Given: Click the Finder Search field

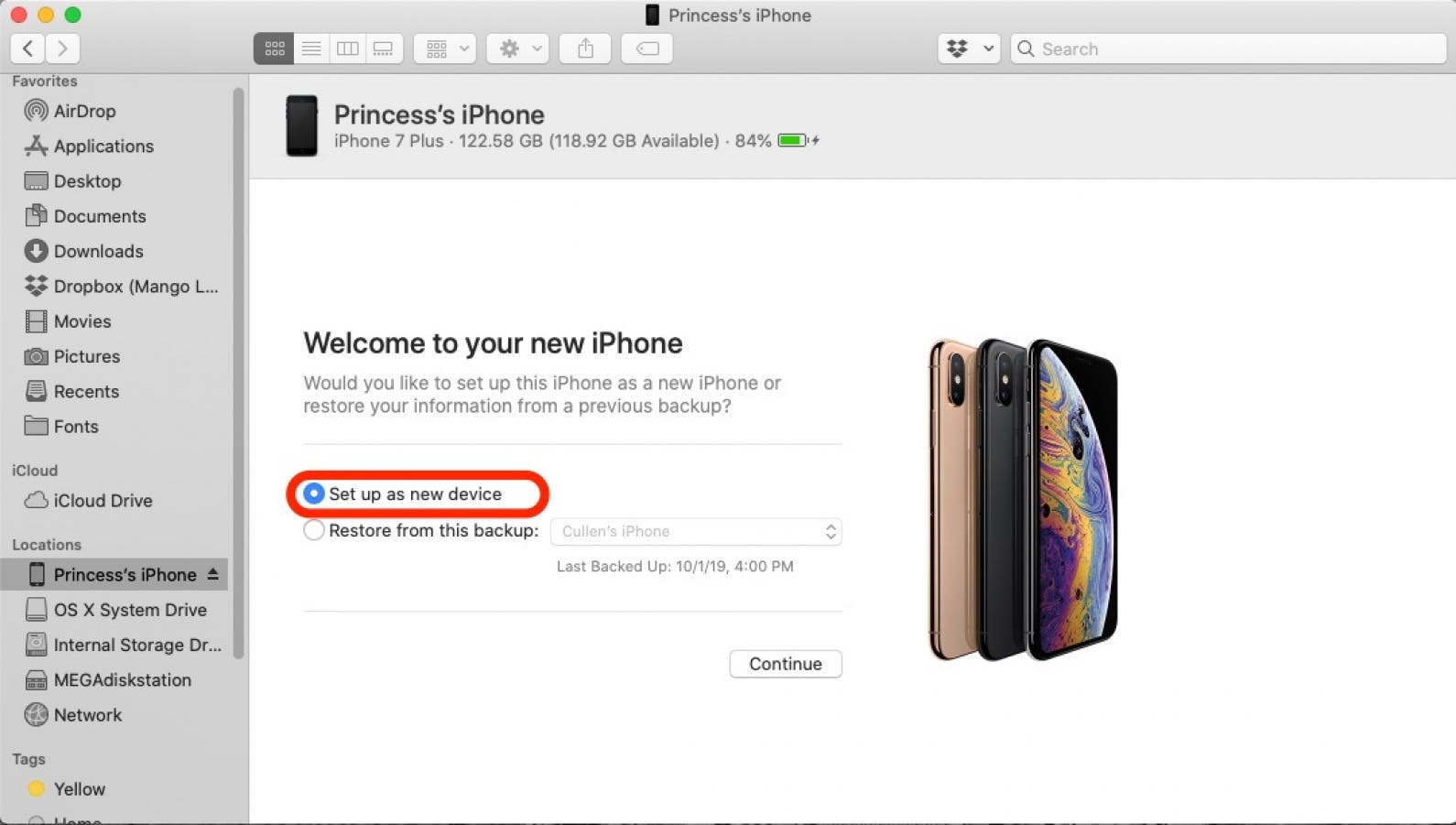Looking at the screenshot, I should click(1228, 49).
